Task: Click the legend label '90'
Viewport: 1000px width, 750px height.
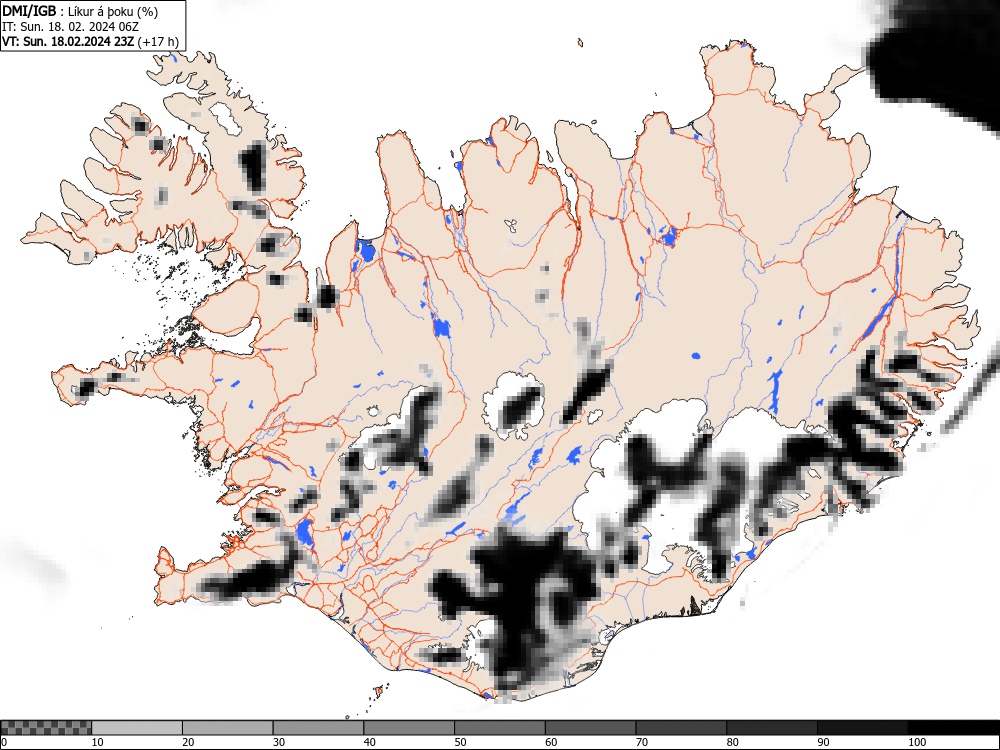Action: pyautogui.click(x=823, y=742)
